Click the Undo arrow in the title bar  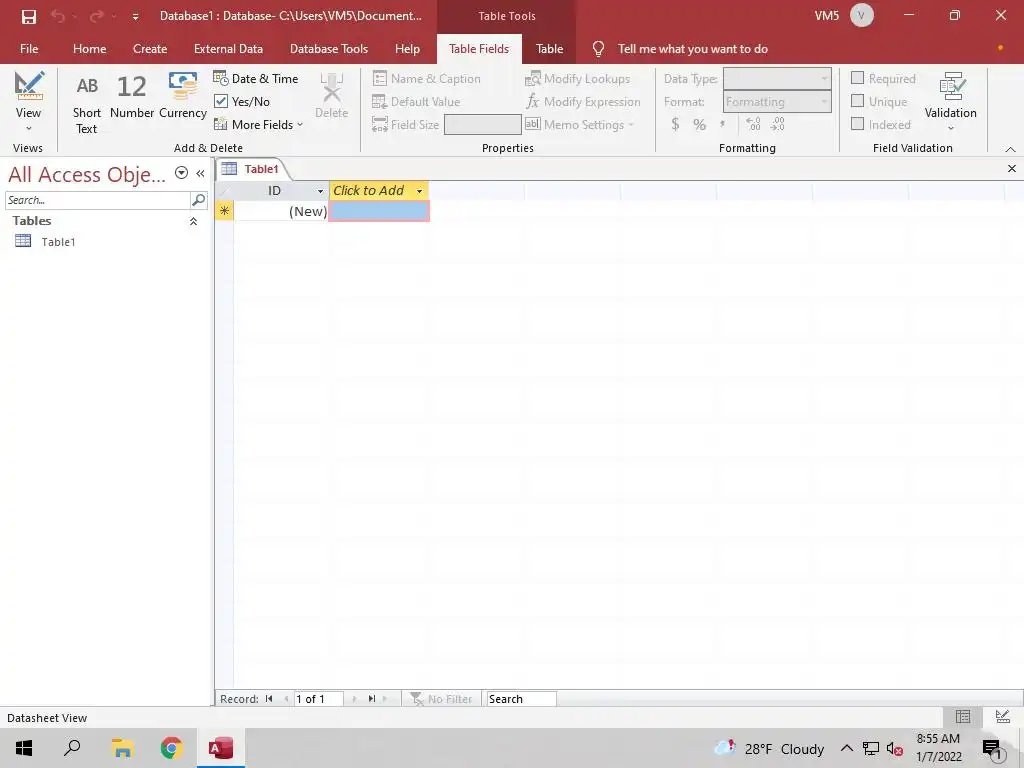tap(58, 16)
